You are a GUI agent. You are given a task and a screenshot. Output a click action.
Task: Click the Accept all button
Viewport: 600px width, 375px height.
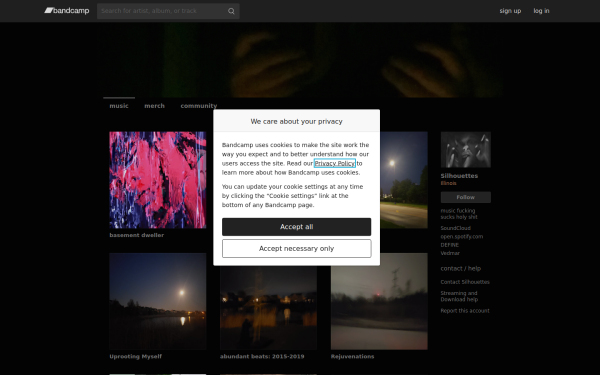click(297, 227)
